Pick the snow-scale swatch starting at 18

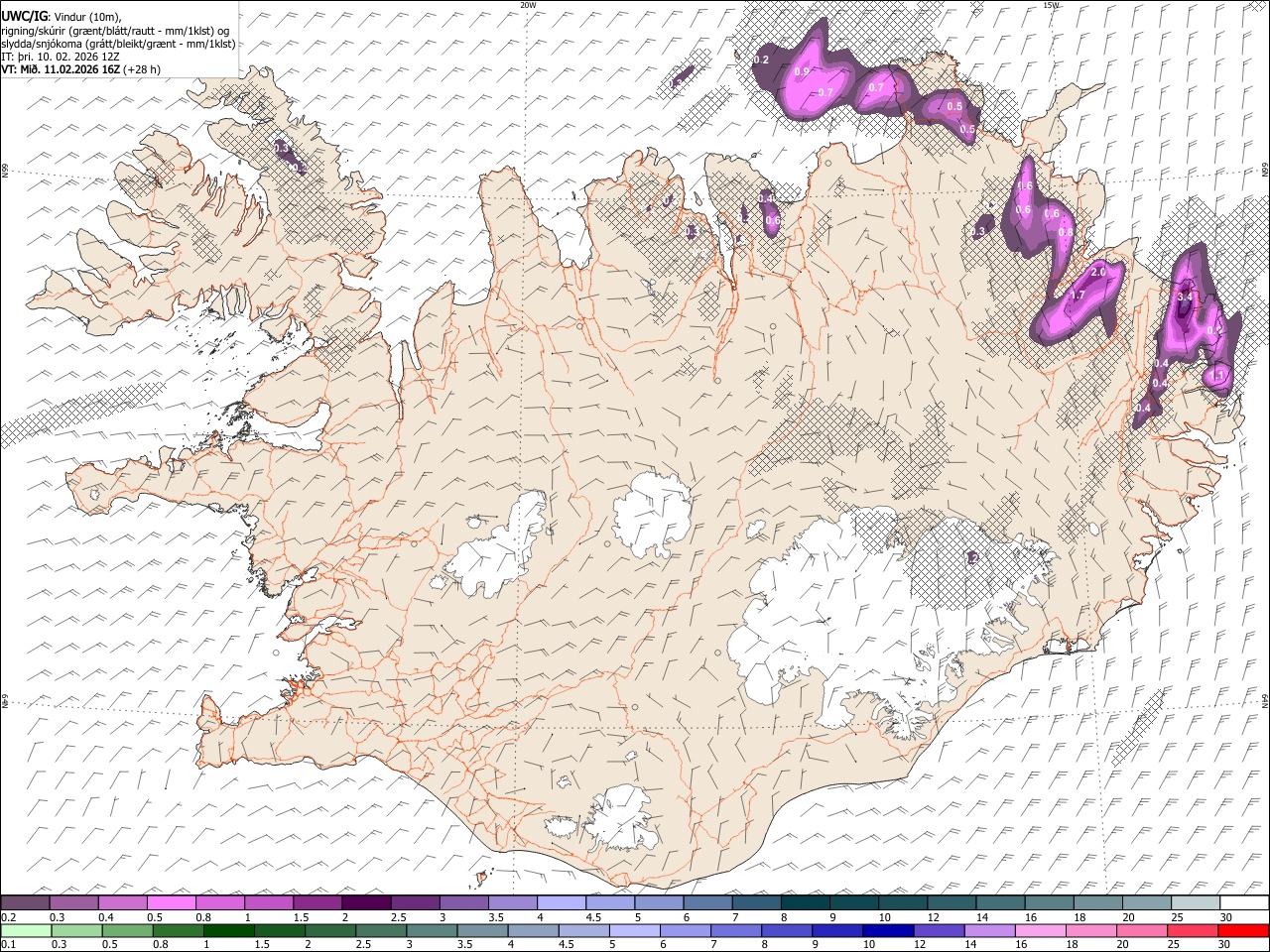1097,902
